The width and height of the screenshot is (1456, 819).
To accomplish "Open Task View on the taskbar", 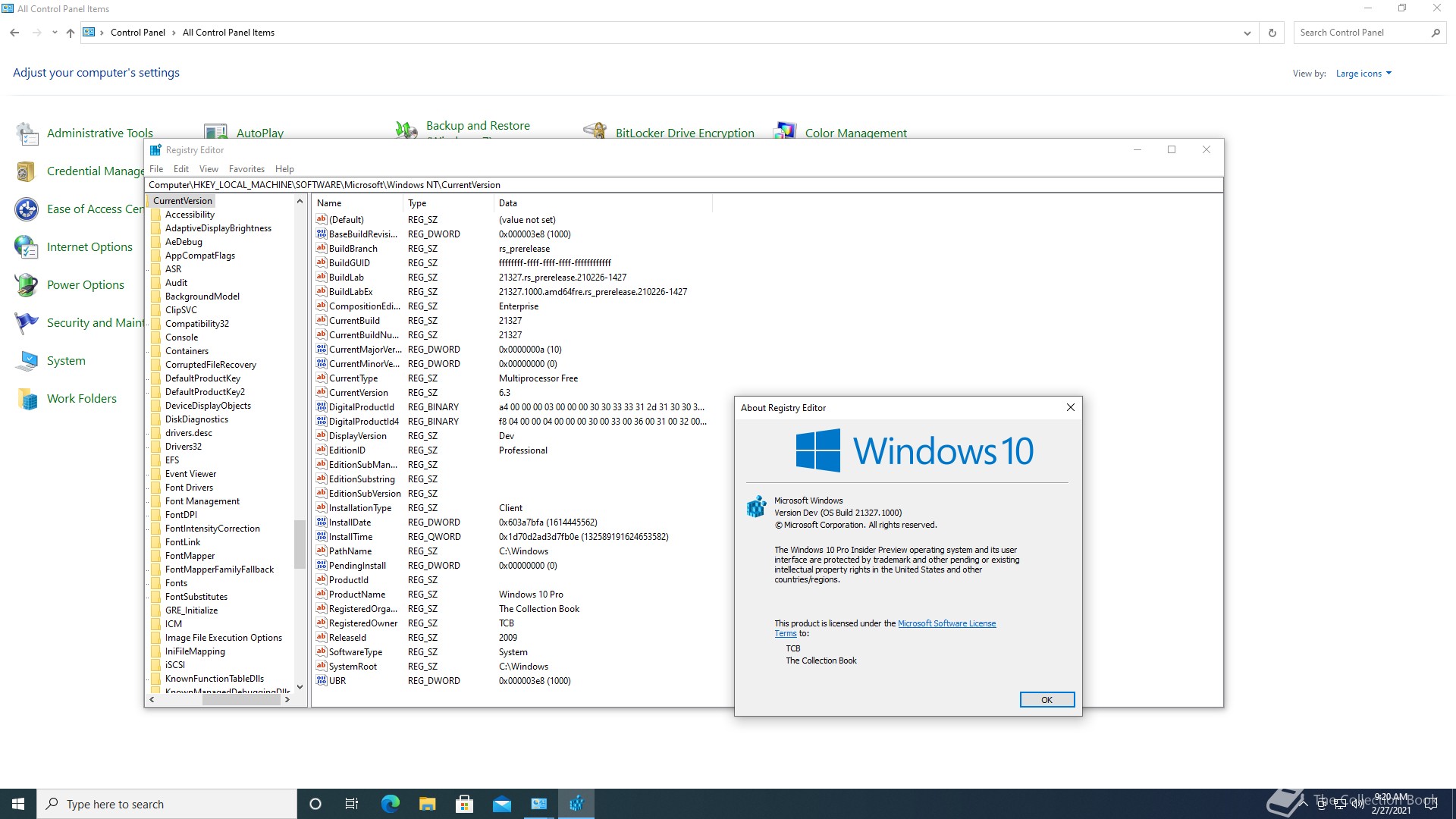I will pos(352,804).
